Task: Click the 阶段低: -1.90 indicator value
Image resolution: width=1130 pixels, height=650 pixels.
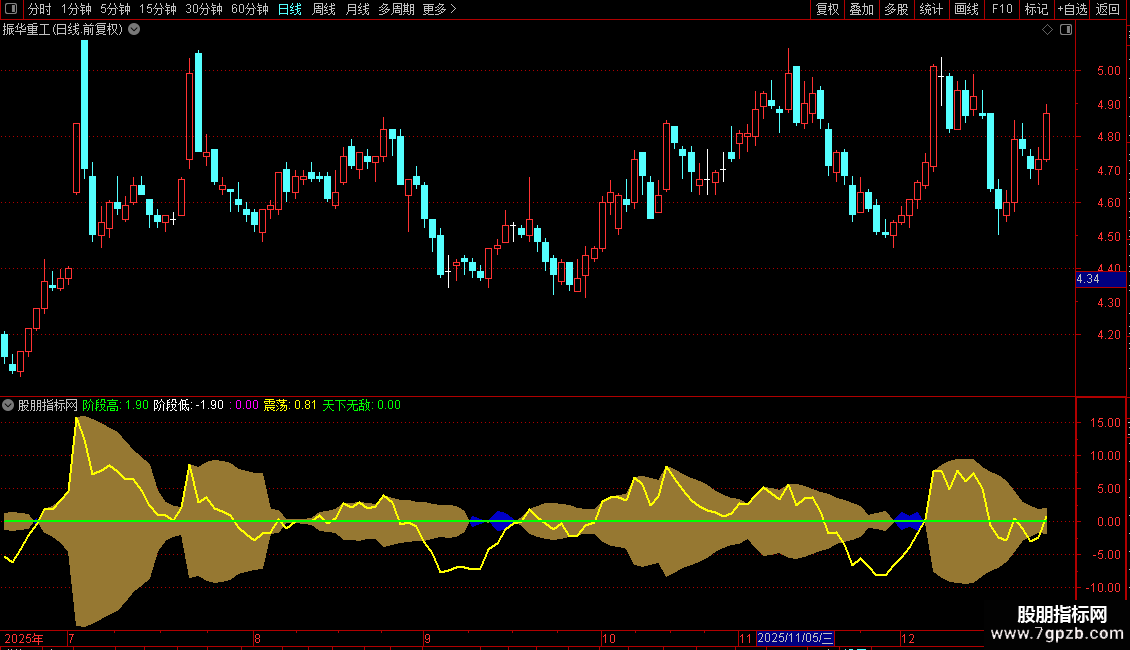Action: coord(189,405)
